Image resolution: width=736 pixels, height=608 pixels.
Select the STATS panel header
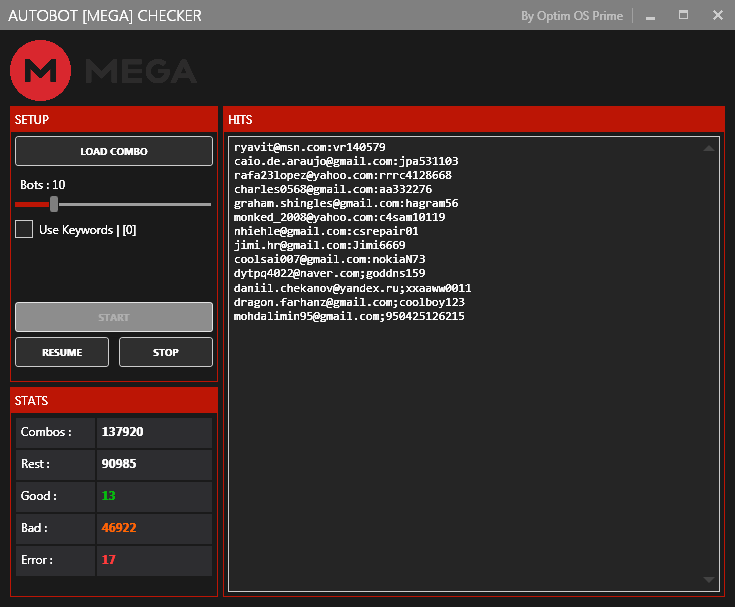tap(114, 400)
